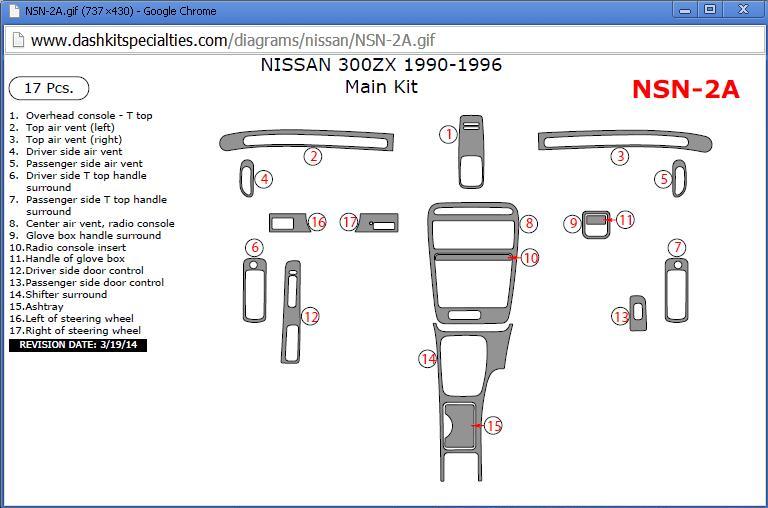The width and height of the screenshot is (768, 508).
Task: Click the passenger side air vent part 5
Action: click(680, 178)
